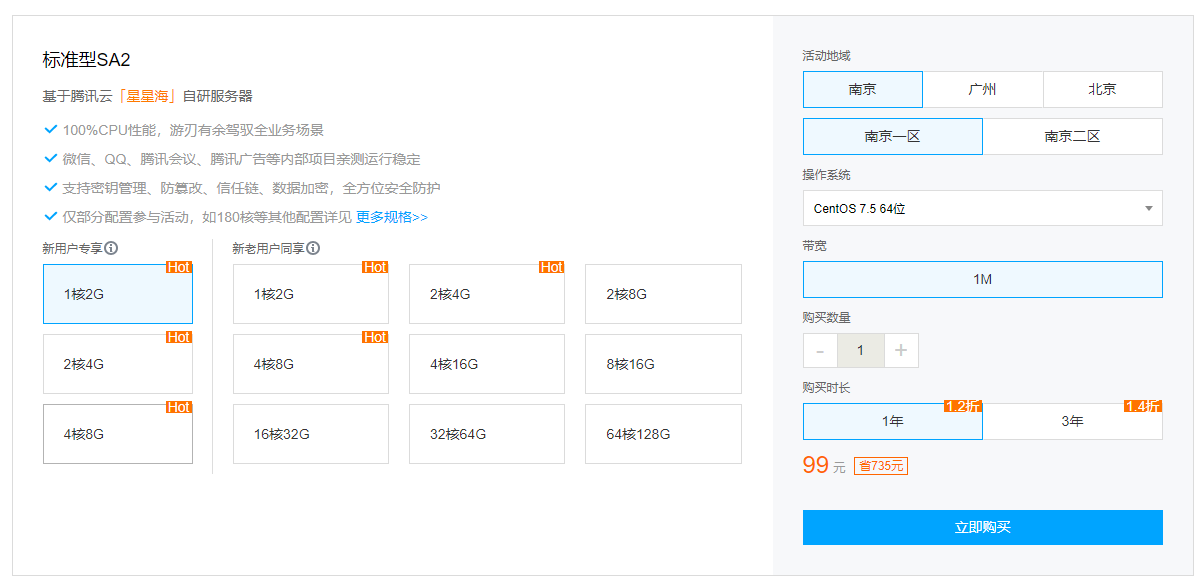Click the 操作系统 label
The height and width of the screenshot is (588, 1199).
826,174
